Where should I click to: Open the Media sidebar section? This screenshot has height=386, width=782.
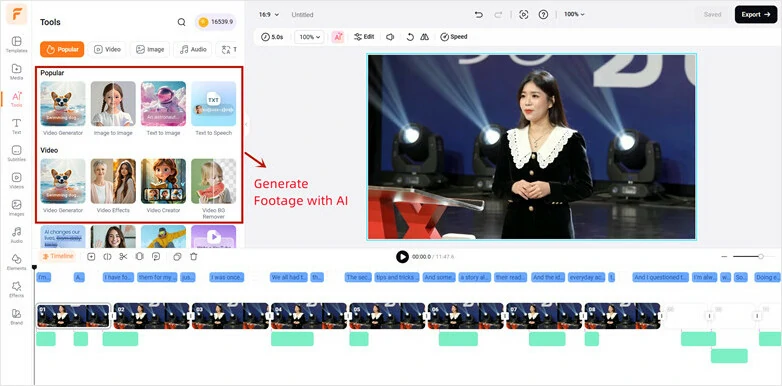click(x=16, y=72)
